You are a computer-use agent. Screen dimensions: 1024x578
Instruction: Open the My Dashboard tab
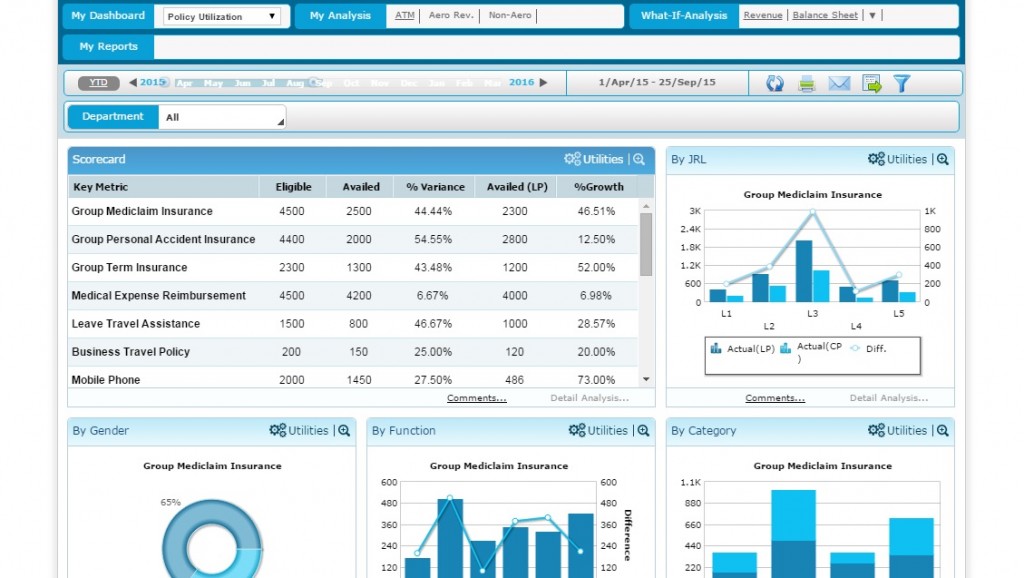pos(108,16)
